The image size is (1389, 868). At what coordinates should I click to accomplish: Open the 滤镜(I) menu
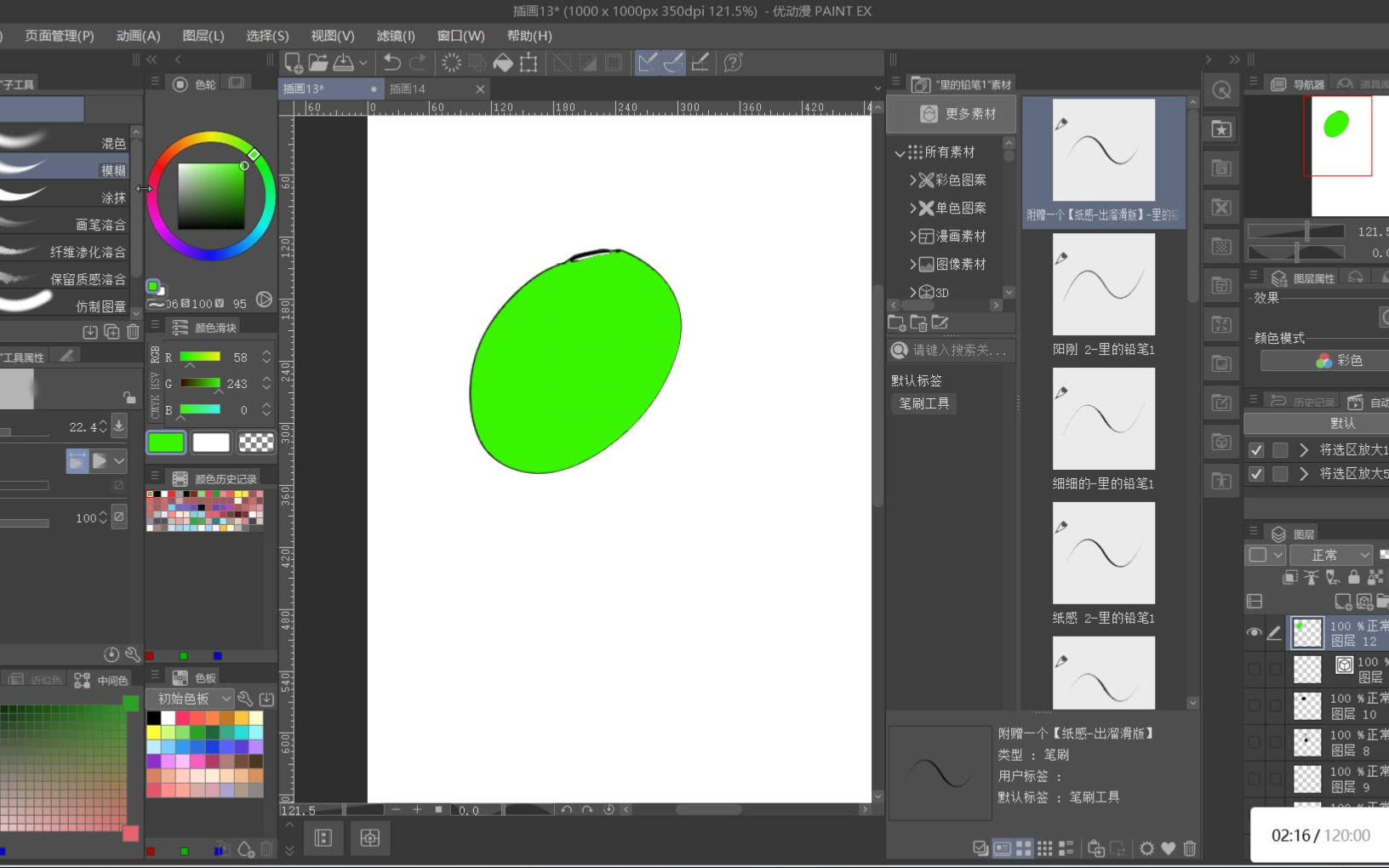(395, 36)
